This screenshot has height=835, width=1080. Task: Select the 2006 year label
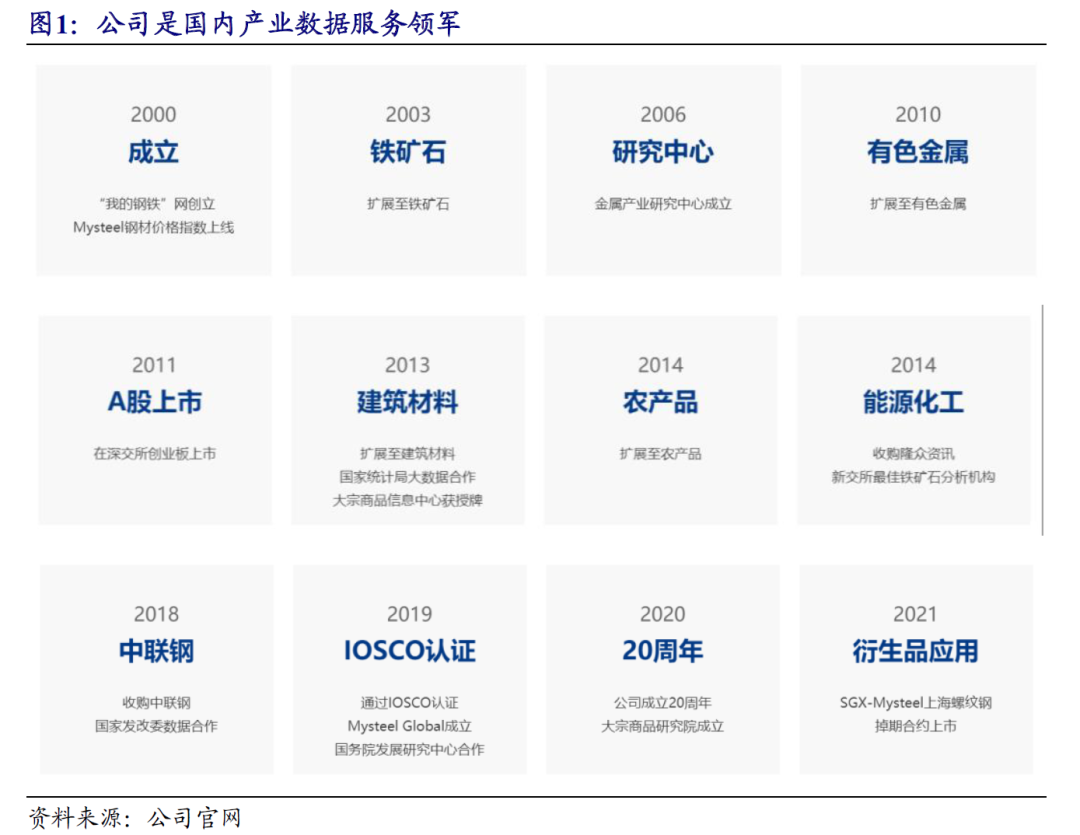click(663, 114)
